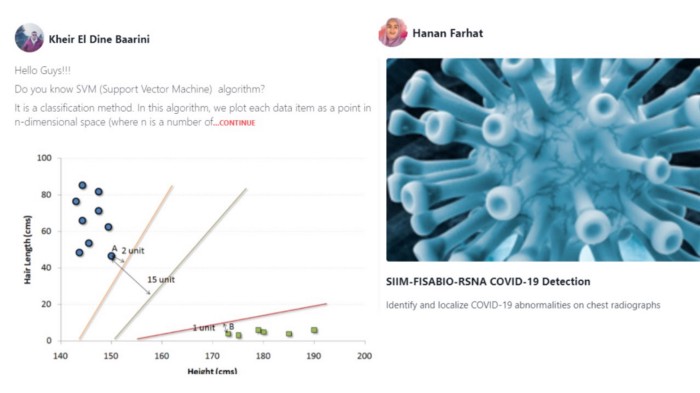Click data point A on the chart

(111, 256)
